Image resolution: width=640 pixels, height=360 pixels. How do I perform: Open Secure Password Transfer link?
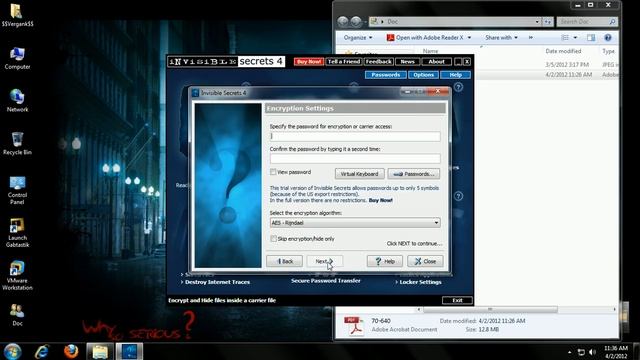point(326,281)
